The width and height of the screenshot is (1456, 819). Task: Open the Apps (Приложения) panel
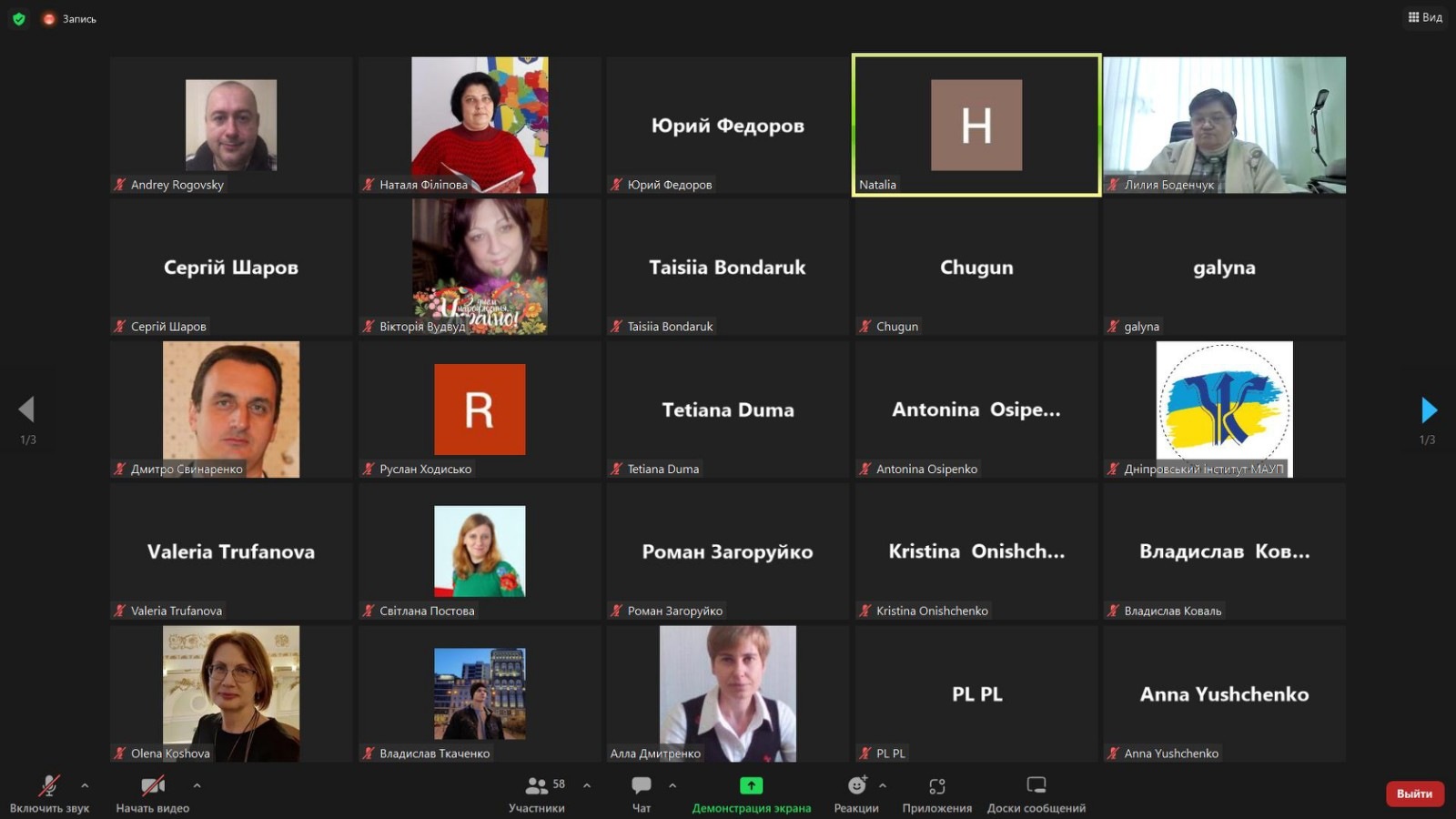936,785
